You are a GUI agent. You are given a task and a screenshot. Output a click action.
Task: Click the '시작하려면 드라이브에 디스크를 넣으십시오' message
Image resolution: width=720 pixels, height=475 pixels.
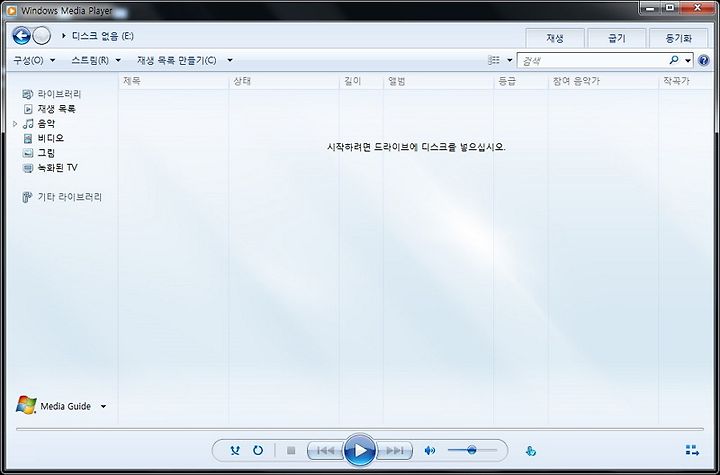[416, 147]
